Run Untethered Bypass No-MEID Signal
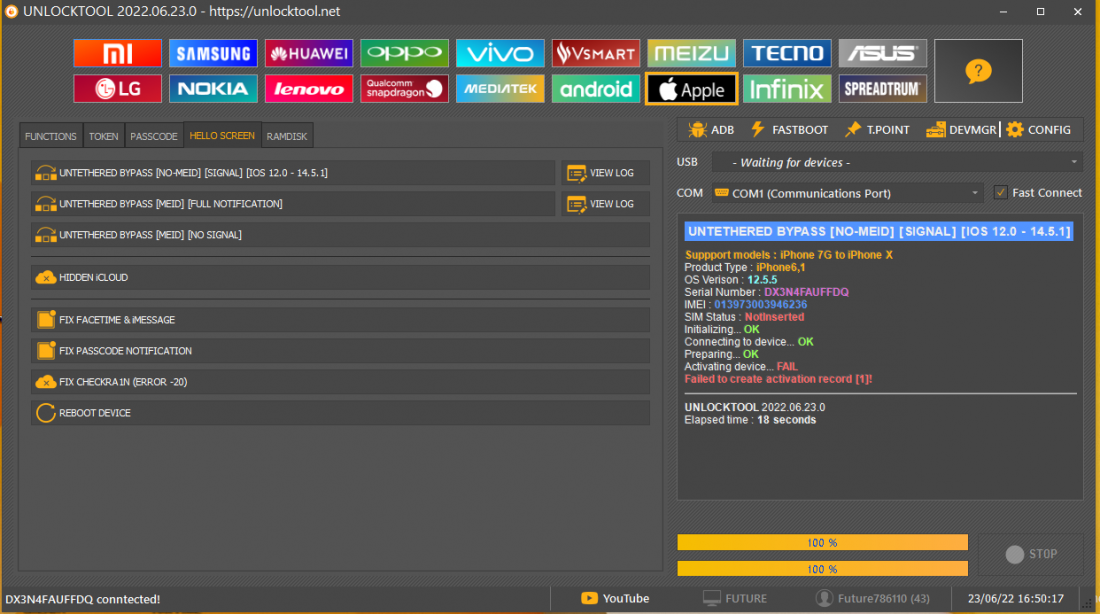The height and width of the screenshot is (614, 1100). (293, 173)
